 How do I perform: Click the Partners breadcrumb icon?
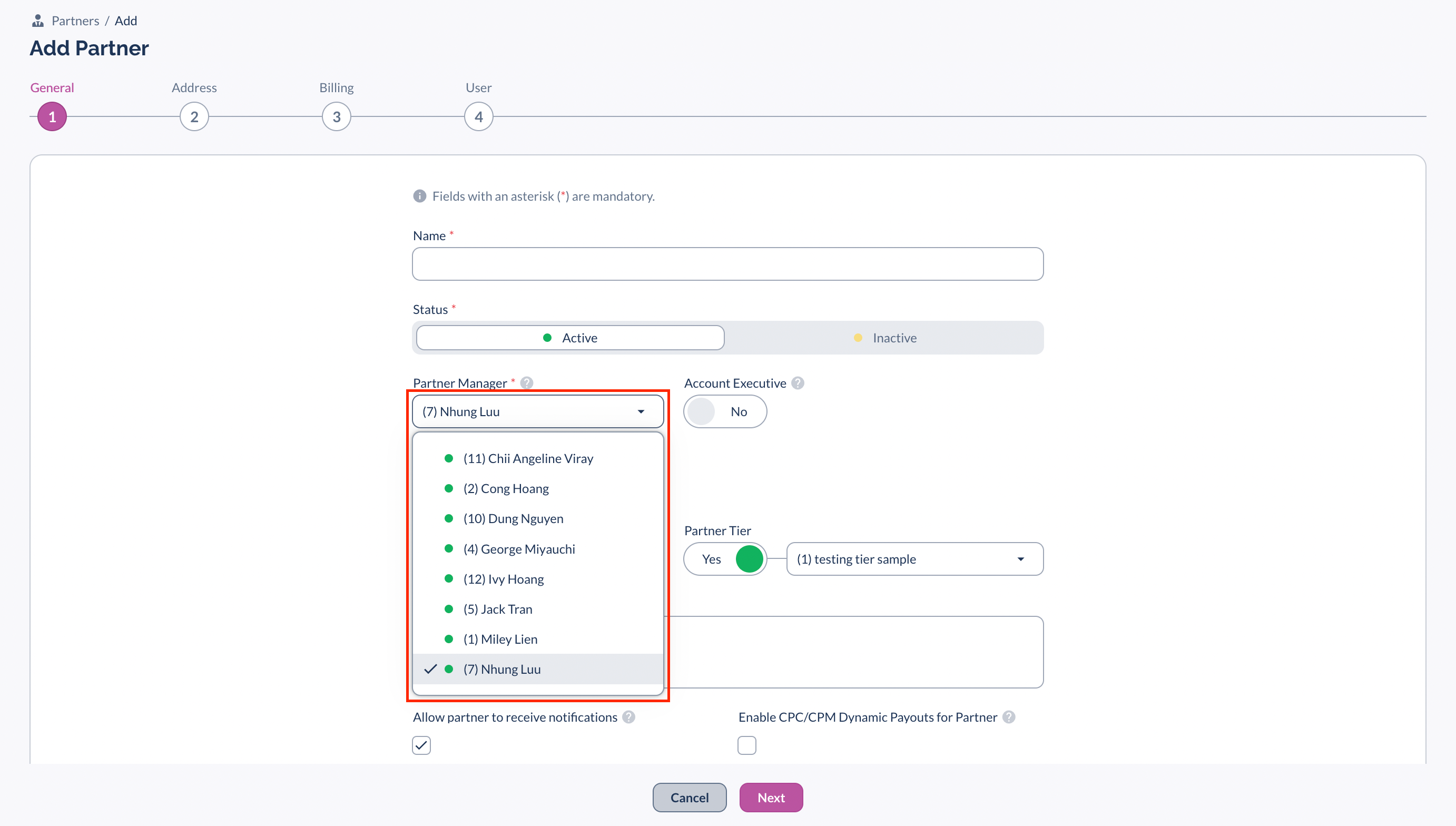pyautogui.click(x=37, y=21)
